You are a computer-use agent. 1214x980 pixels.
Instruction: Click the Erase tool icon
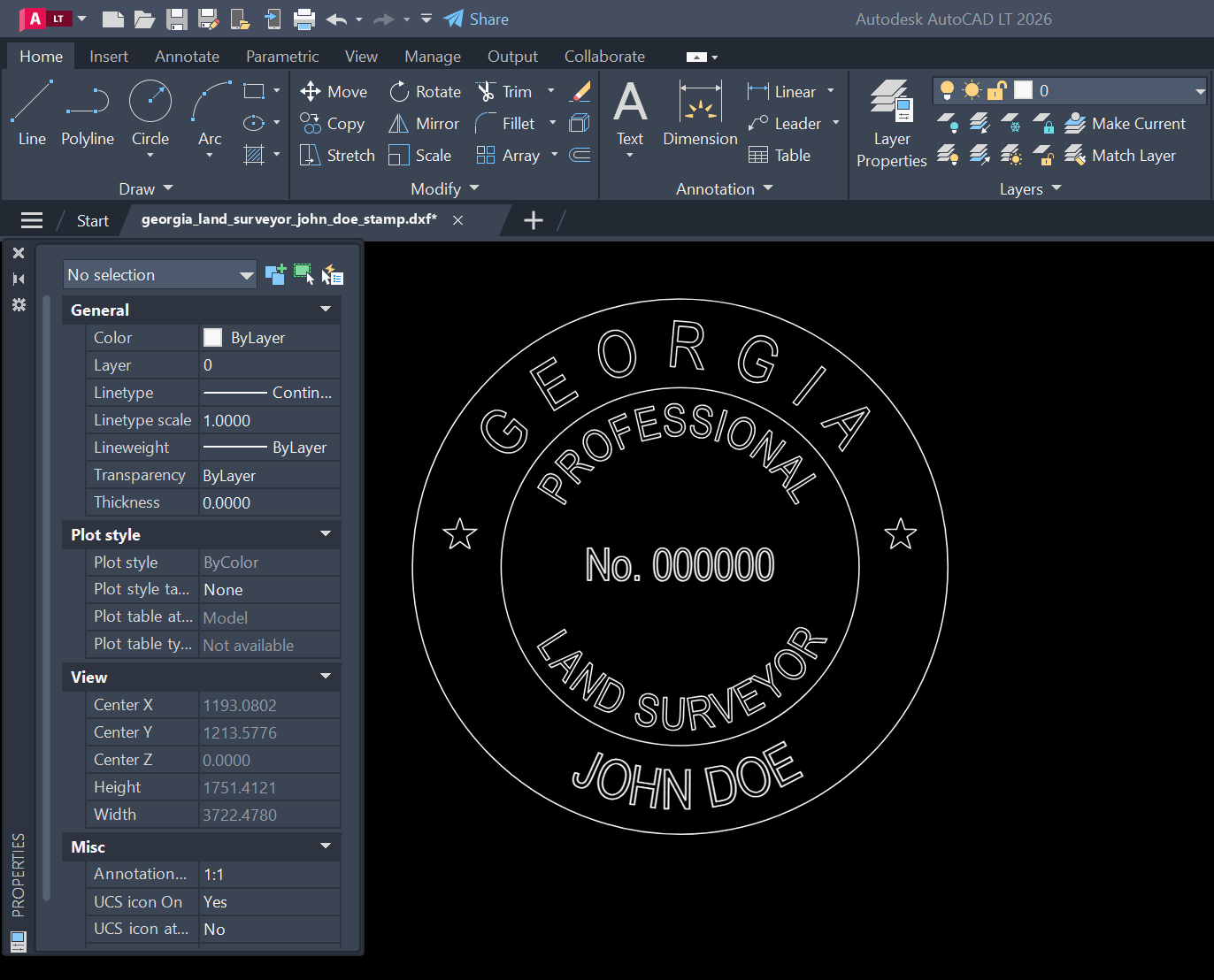point(580,91)
